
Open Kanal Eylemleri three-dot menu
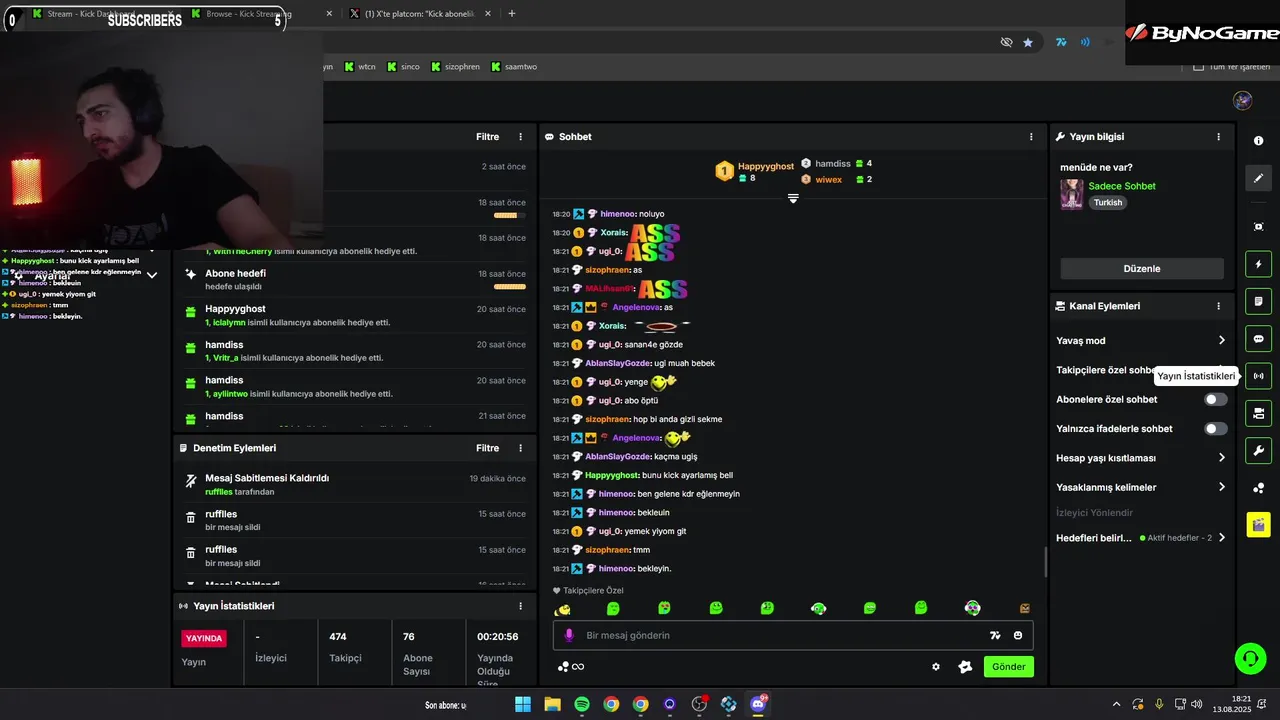click(x=1218, y=306)
